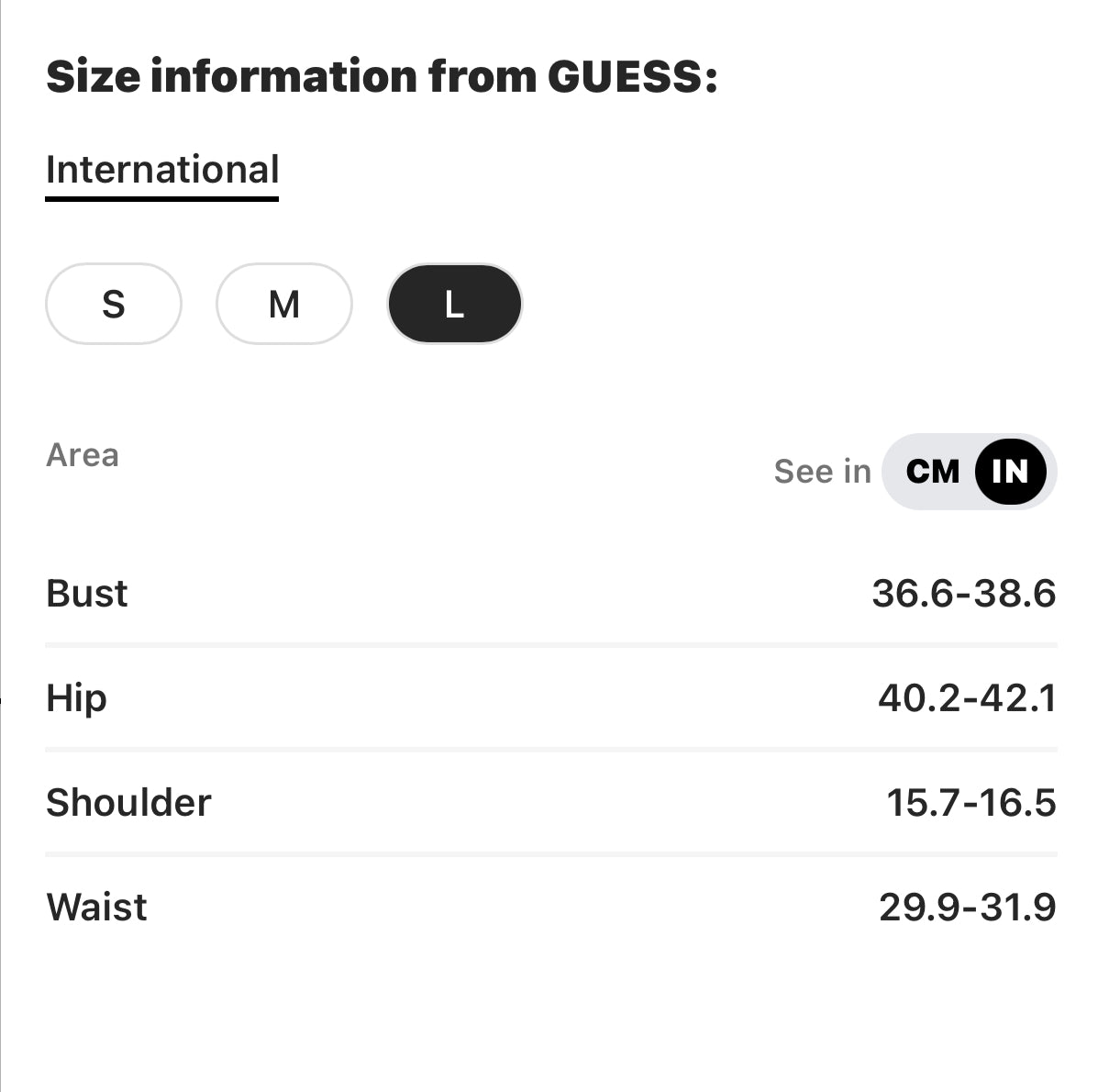Click the underlined International label

coord(162,169)
